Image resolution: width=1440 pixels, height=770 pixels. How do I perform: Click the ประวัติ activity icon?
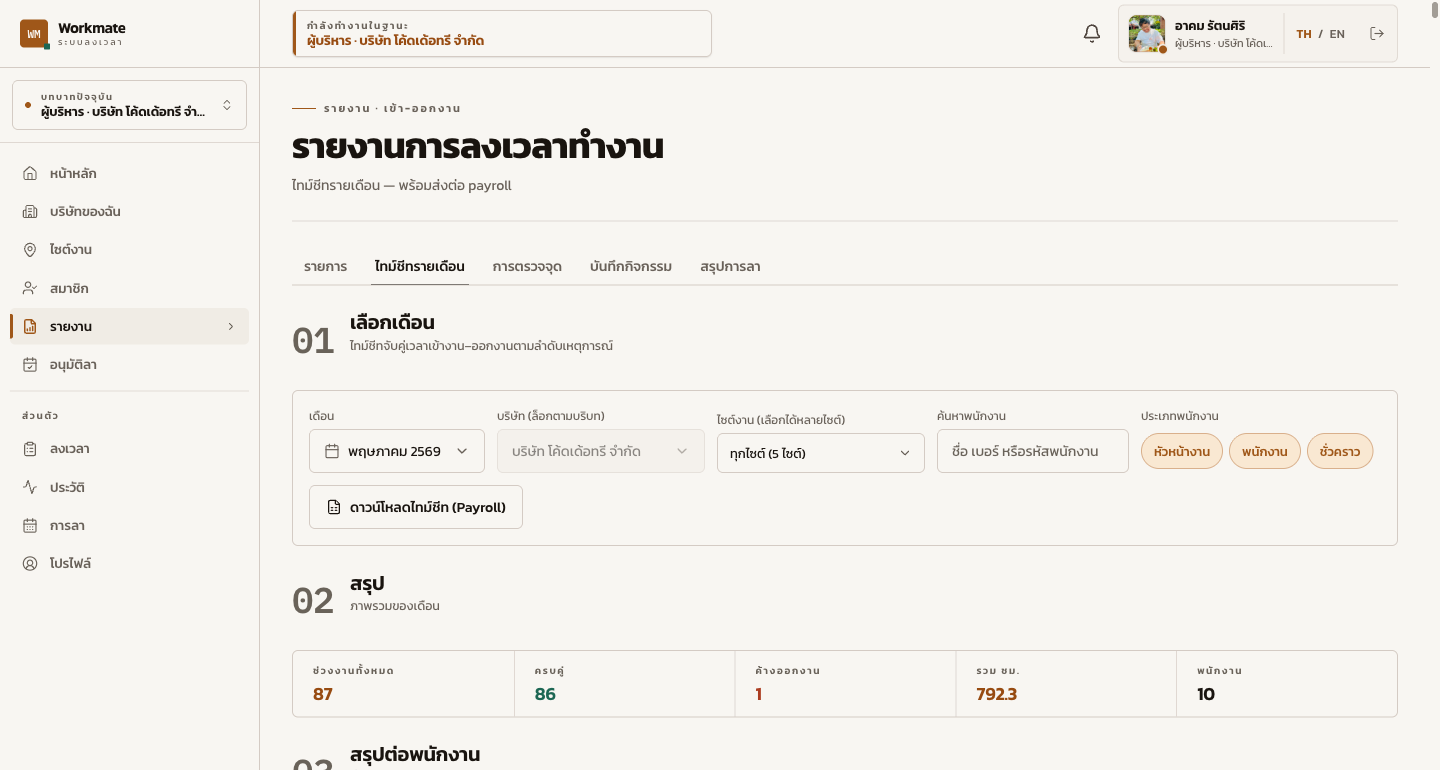coord(30,487)
